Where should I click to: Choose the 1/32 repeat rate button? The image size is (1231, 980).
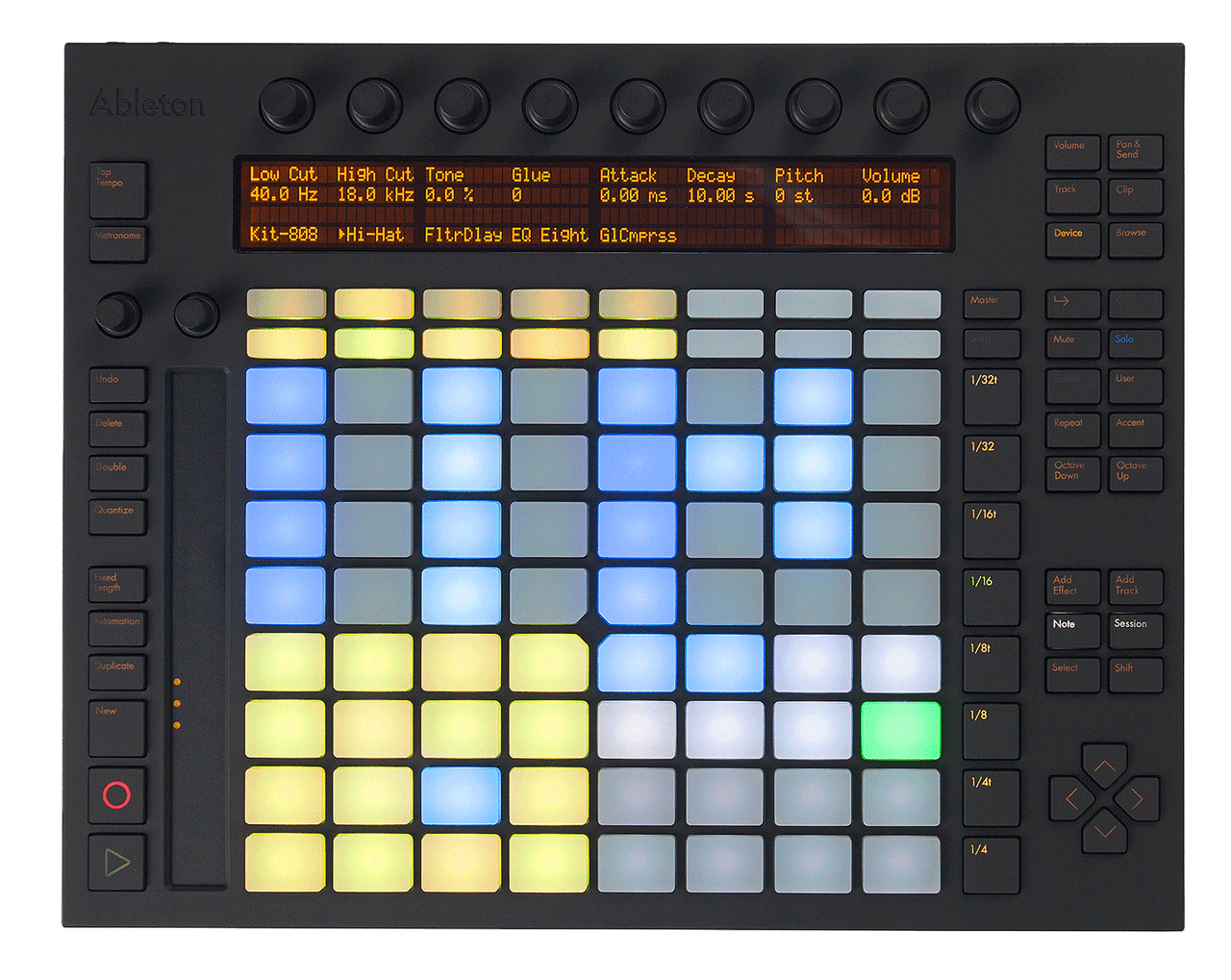[992, 464]
